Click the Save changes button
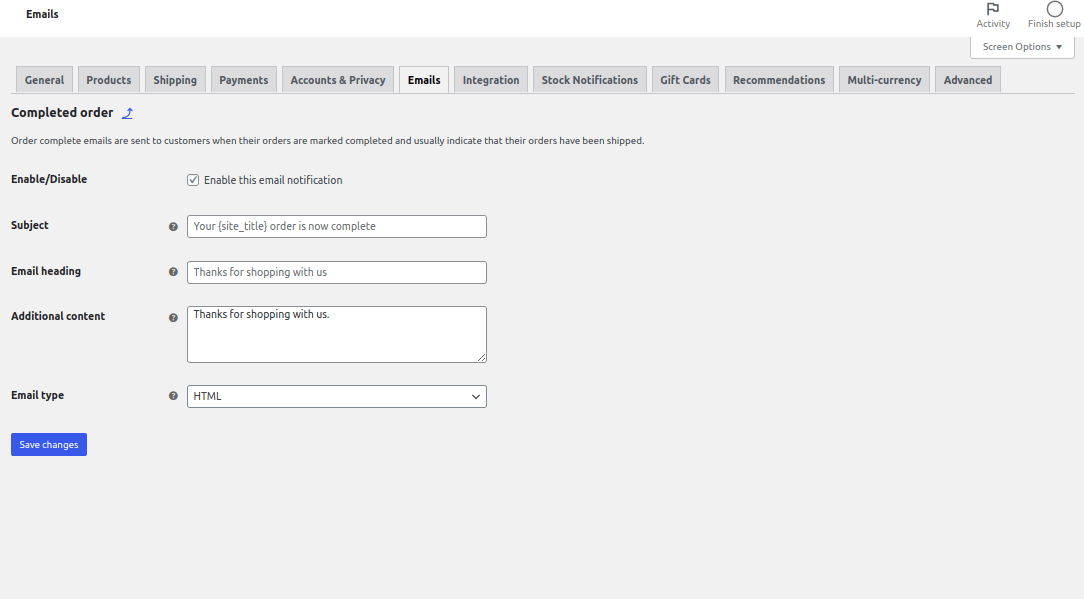Screen dimensions: 1084x599 point(48,444)
